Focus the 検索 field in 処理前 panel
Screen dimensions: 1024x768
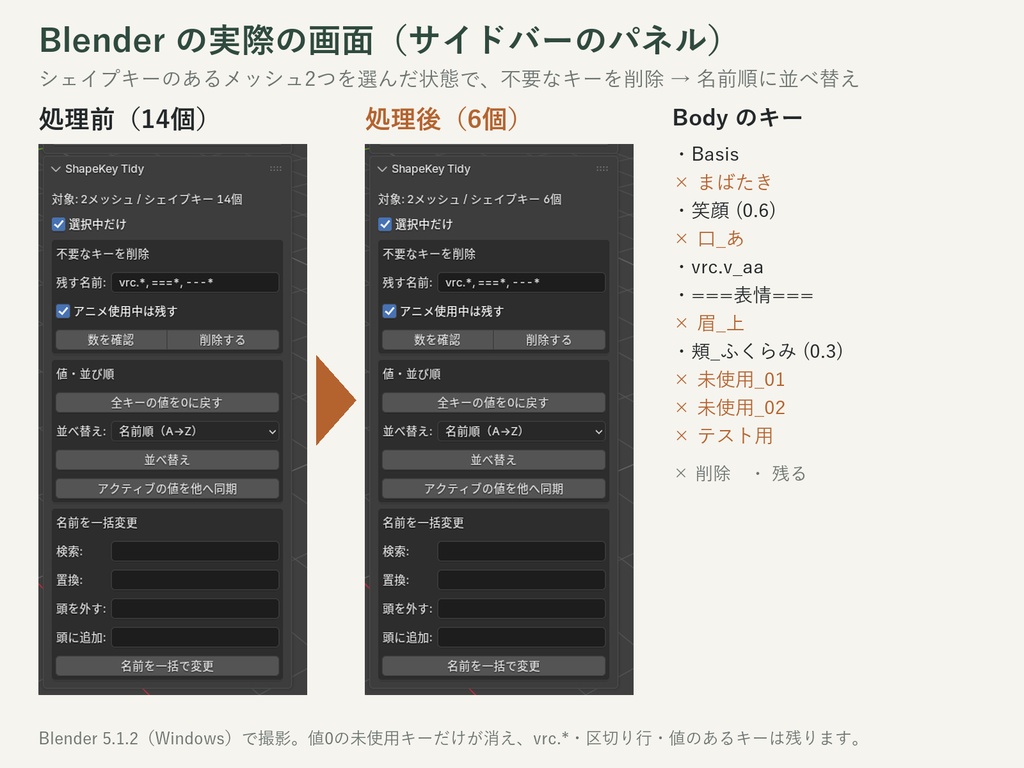(195, 552)
